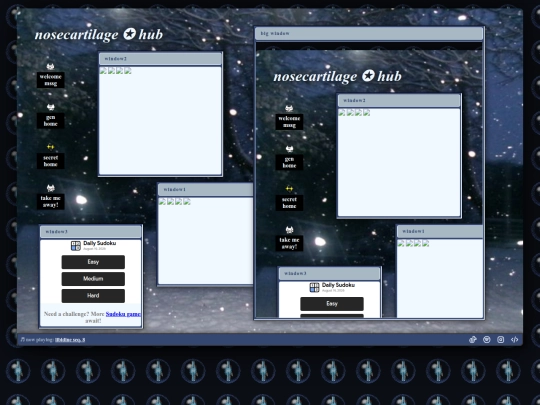
Task: Click the window3 title bar on outer page
Action: pyautogui.click(x=91, y=232)
